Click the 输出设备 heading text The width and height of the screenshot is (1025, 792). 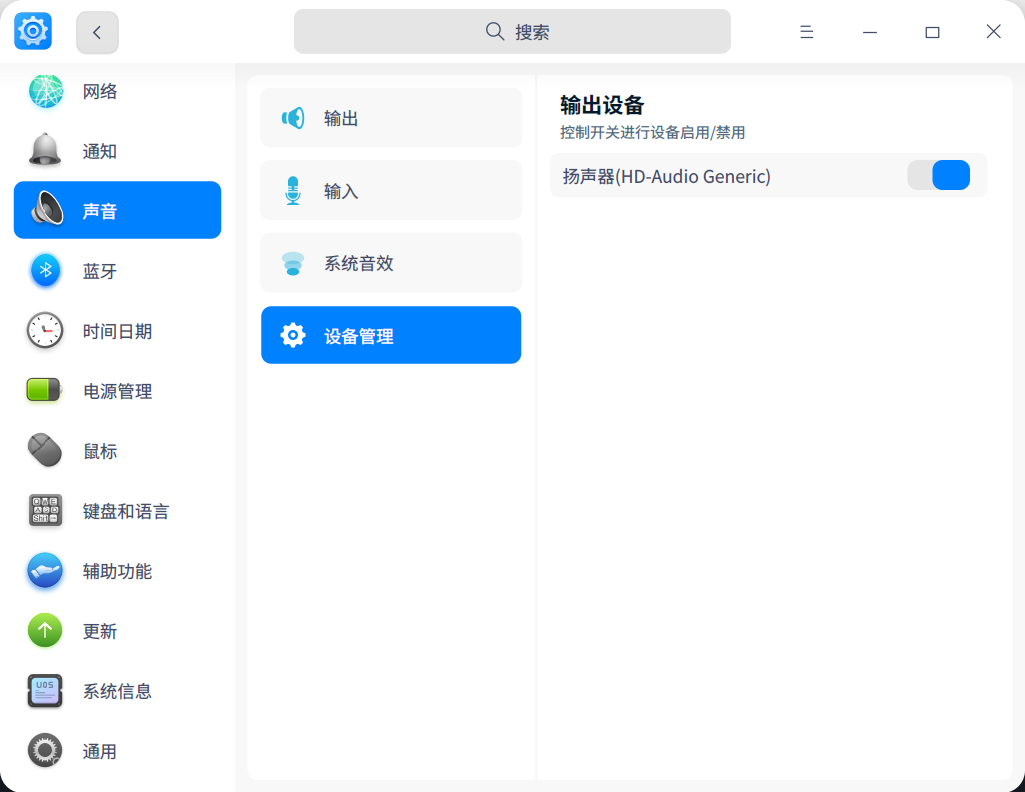point(602,105)
